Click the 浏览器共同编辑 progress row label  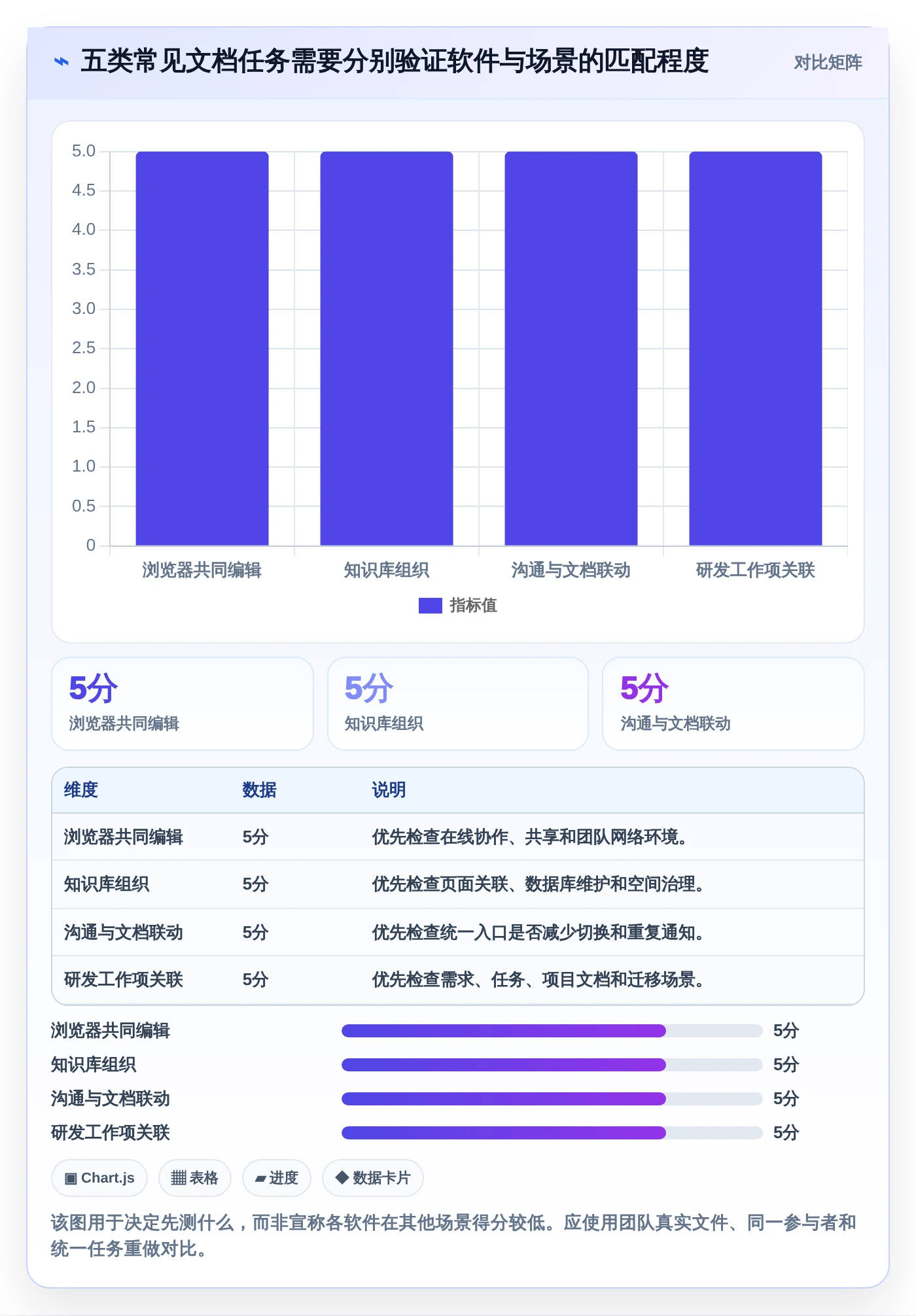pyautogui.click(x=111, y=1031)
